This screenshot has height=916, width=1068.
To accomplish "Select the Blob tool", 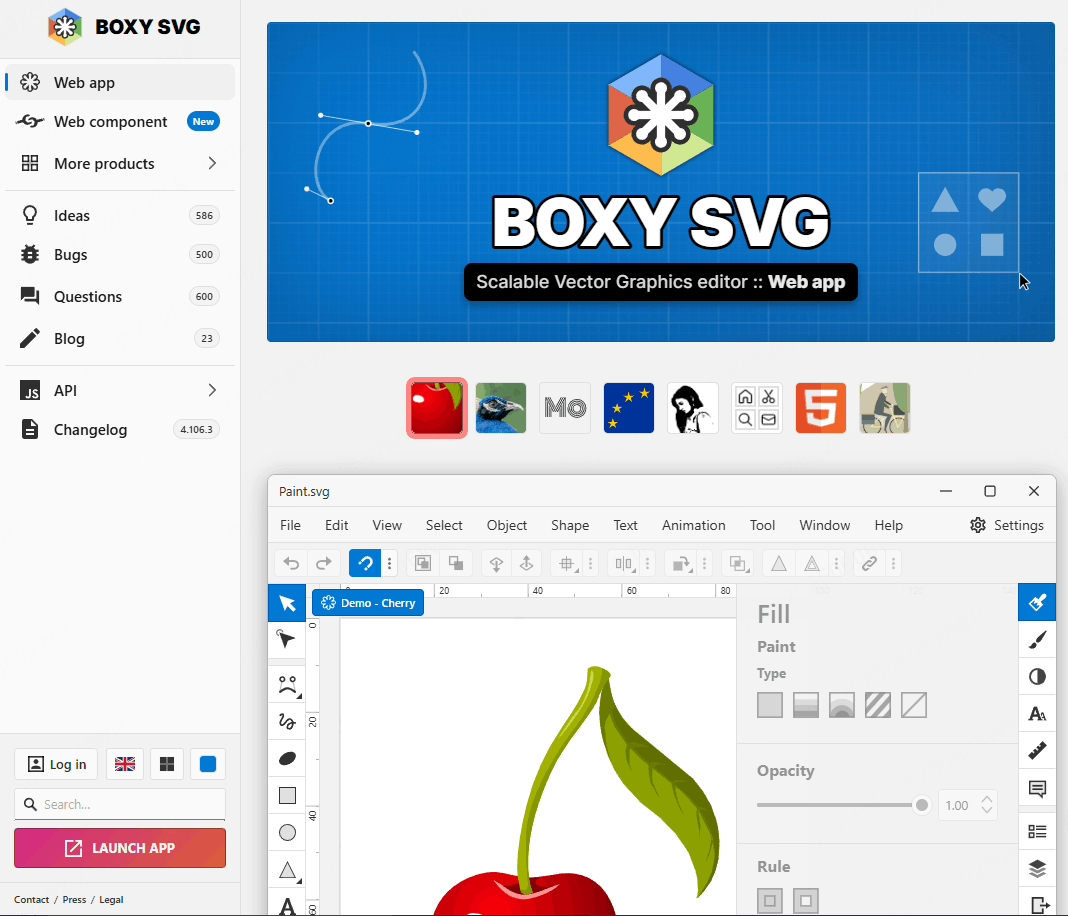I will [x=287, y=759].
